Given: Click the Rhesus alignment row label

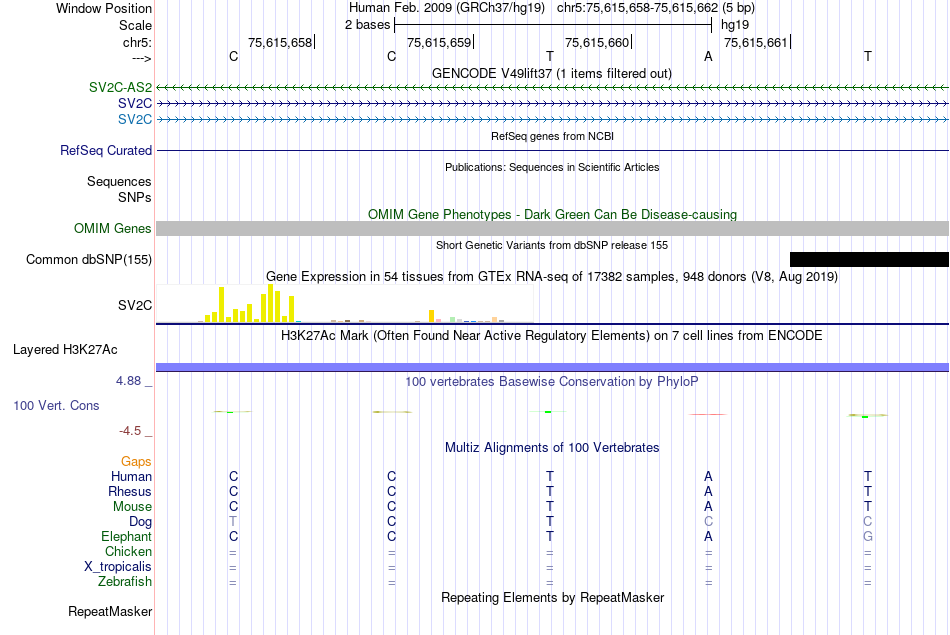Looking at the screenshot, I should click(x=130, y=491).
